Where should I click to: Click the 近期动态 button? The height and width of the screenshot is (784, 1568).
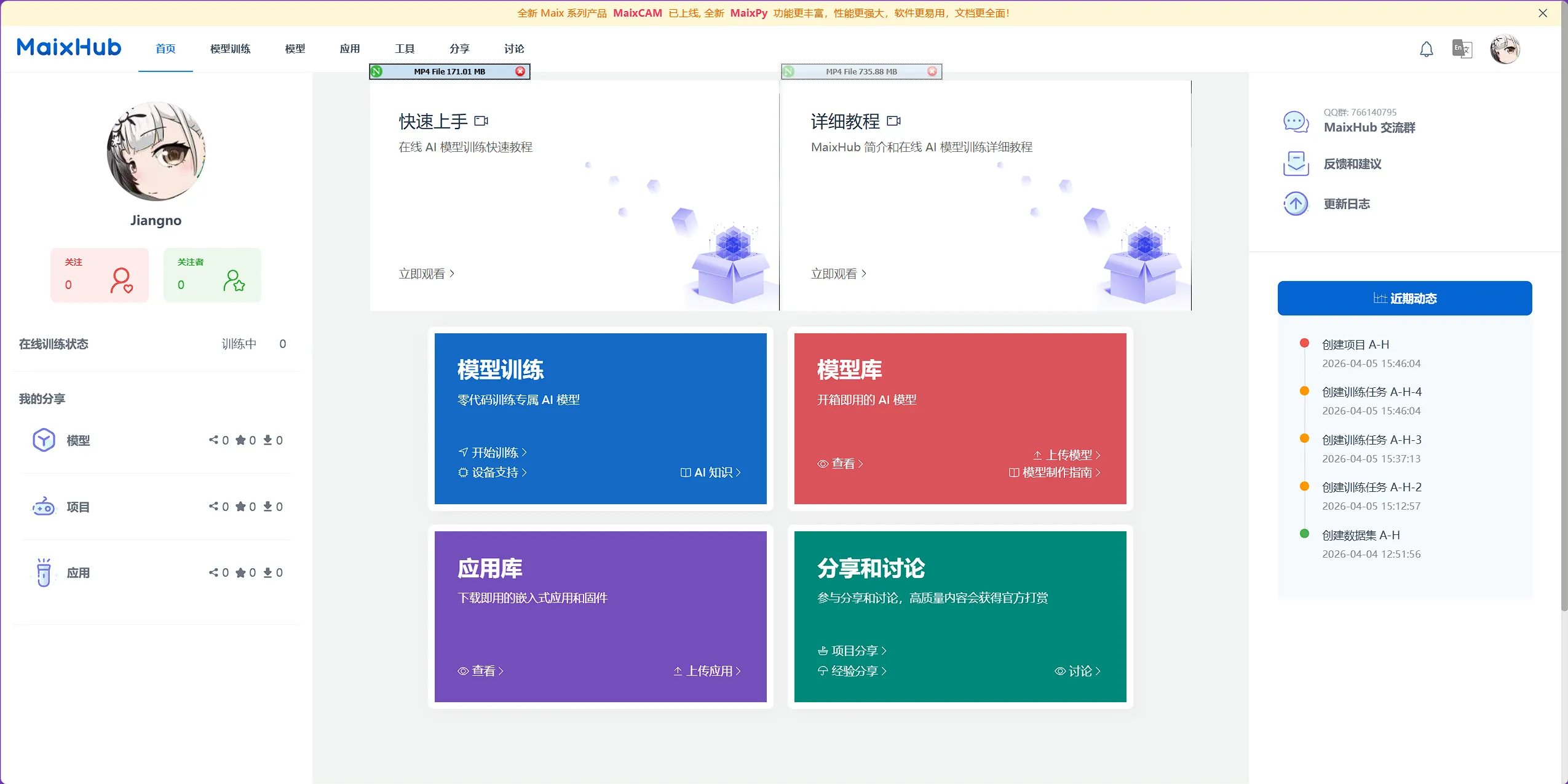pos(1405,298)
